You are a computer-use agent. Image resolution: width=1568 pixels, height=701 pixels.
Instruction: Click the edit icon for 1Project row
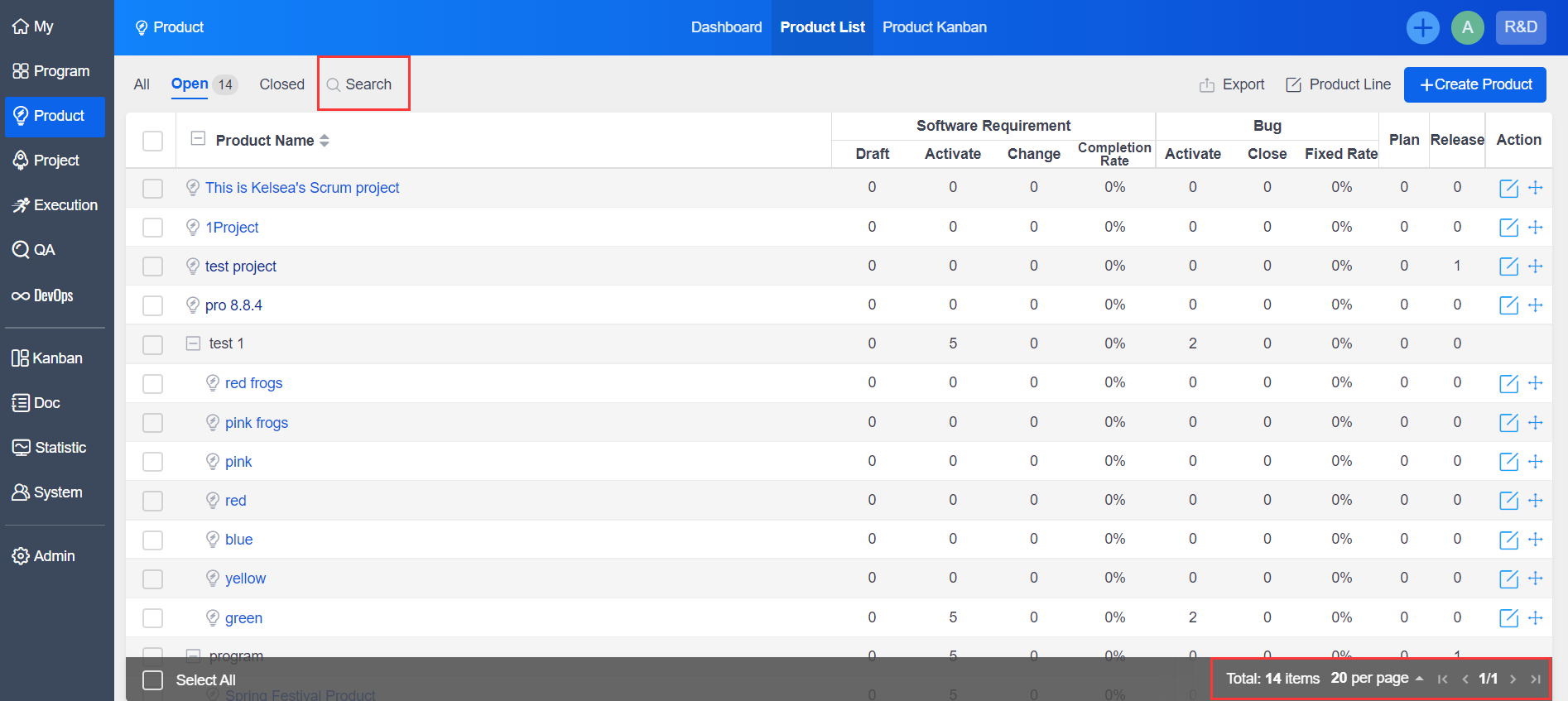[x=1508, y=228]
